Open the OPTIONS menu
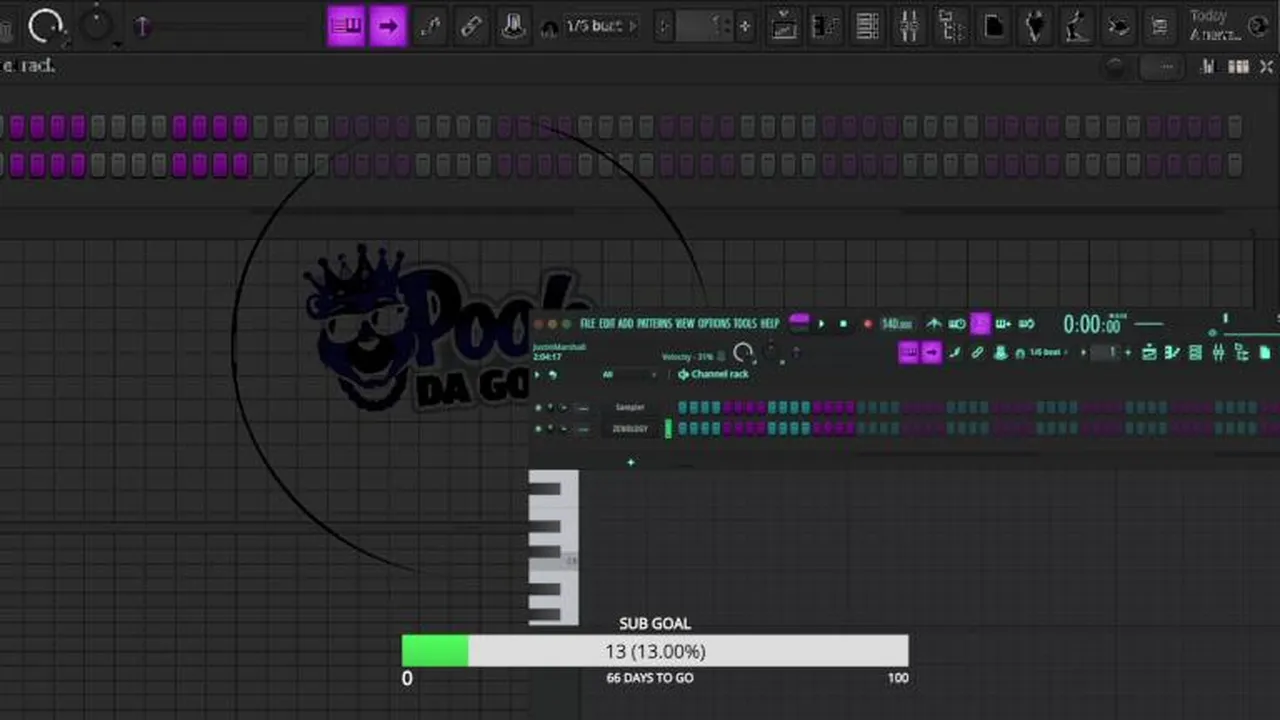 point(714,323)
